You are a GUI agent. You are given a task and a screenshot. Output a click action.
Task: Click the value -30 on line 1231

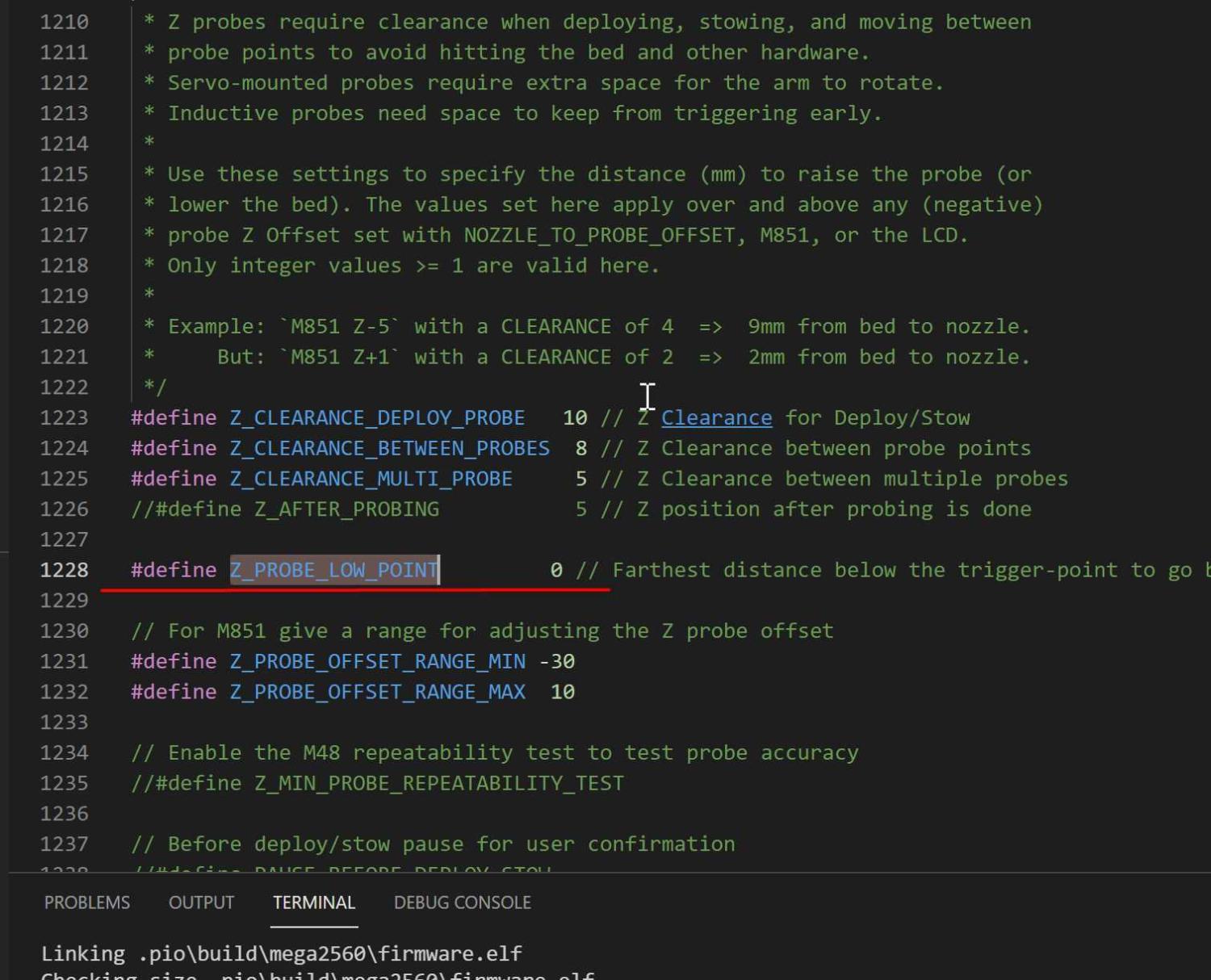tap(557, 662)
